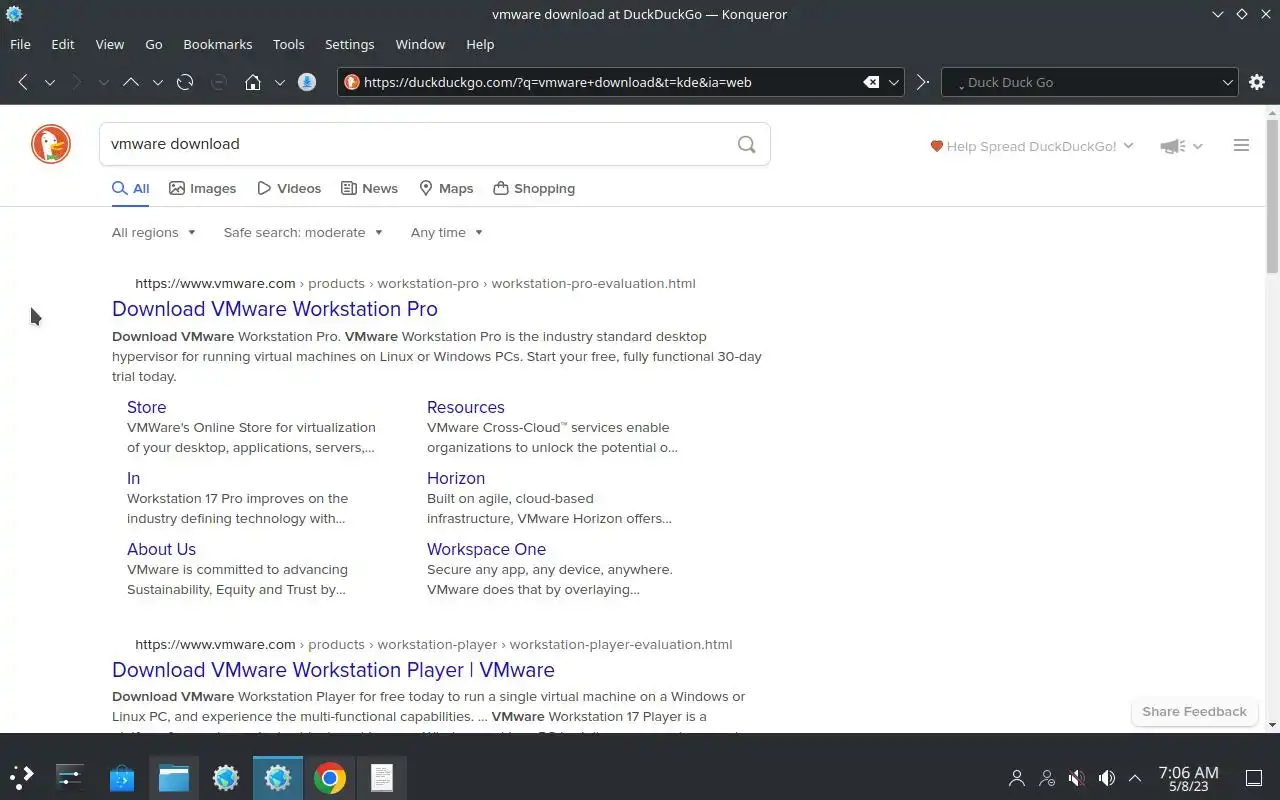Click the user person tray icon
Screen dimensions: 1280x800
(x=1017, y=777)
